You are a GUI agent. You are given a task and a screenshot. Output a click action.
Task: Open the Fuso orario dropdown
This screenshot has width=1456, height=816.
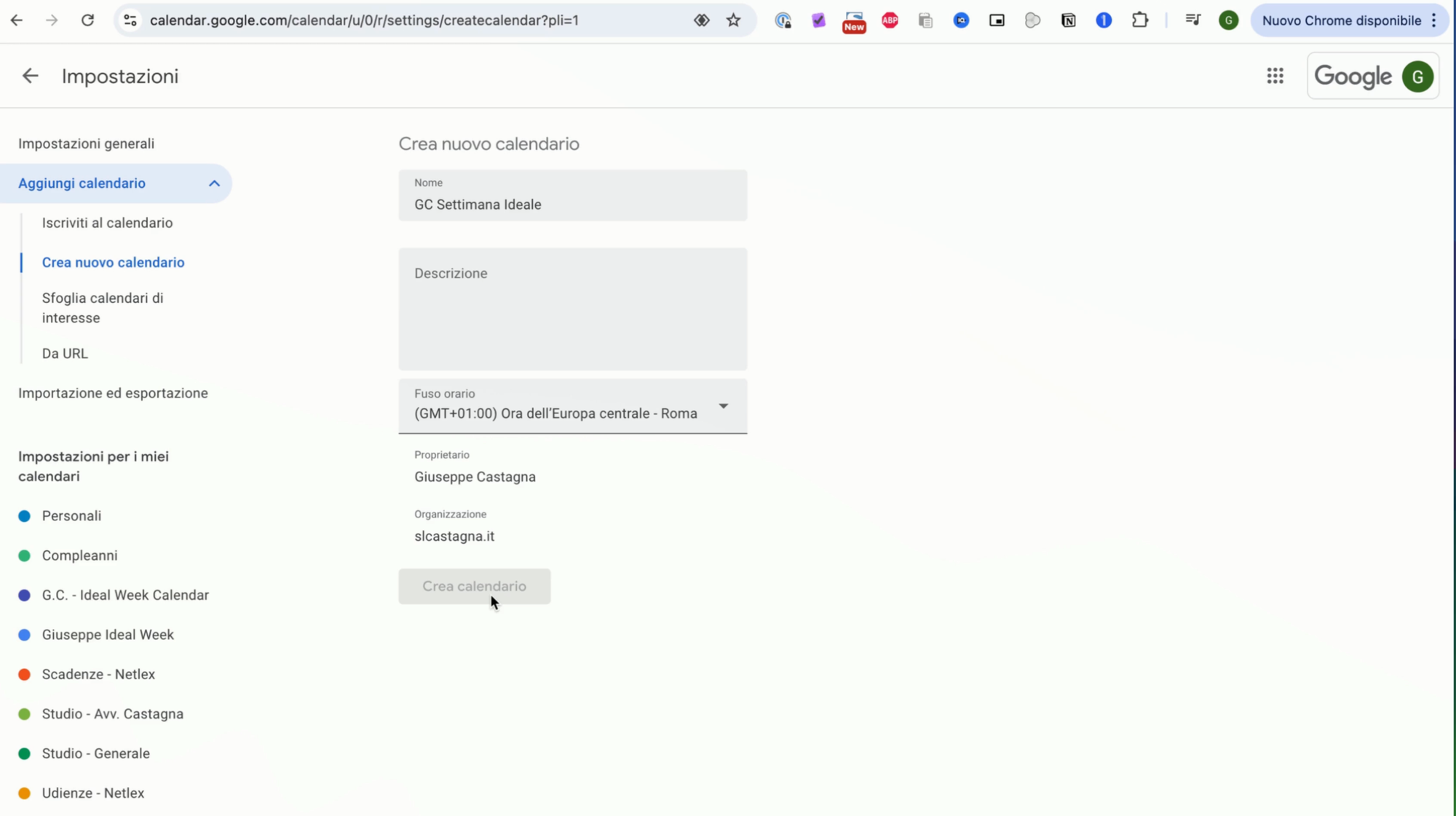pos(572,406)
